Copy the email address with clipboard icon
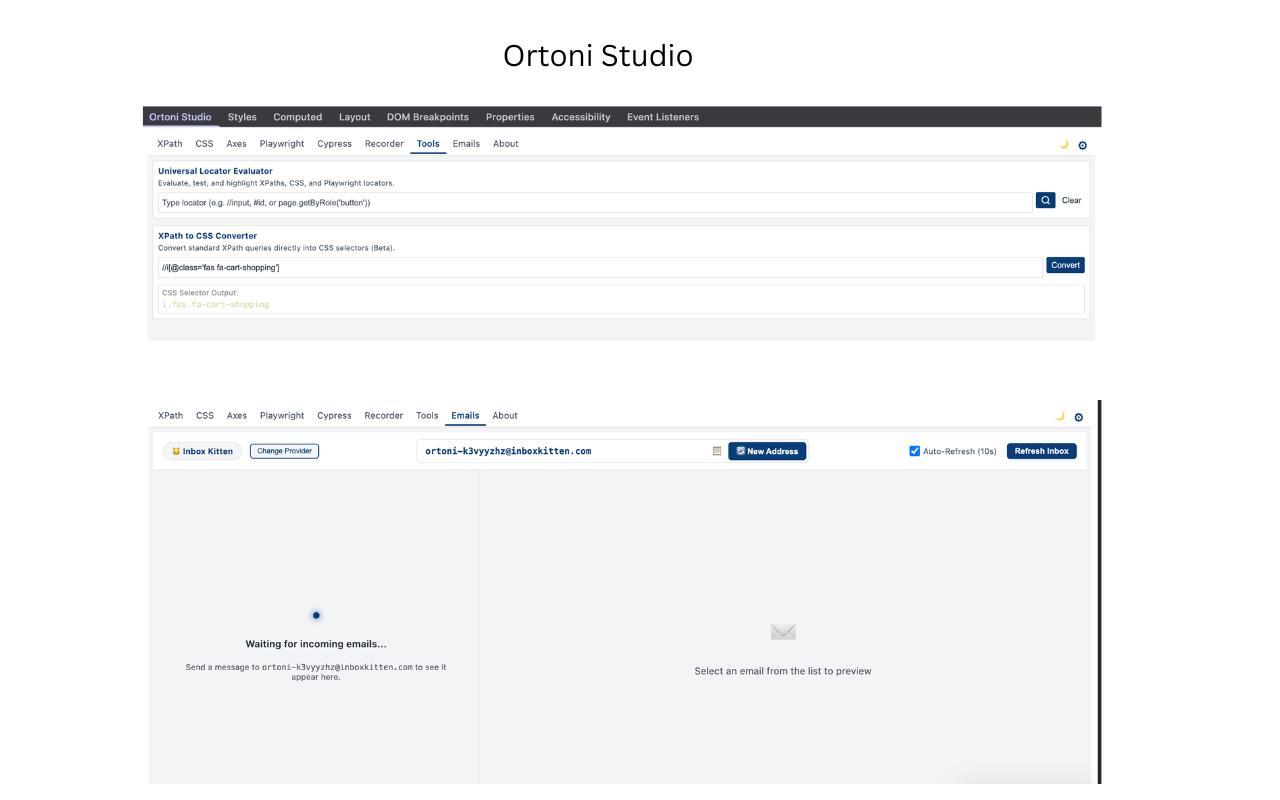This screenshot has width=1280, height=800. [717, 451]
